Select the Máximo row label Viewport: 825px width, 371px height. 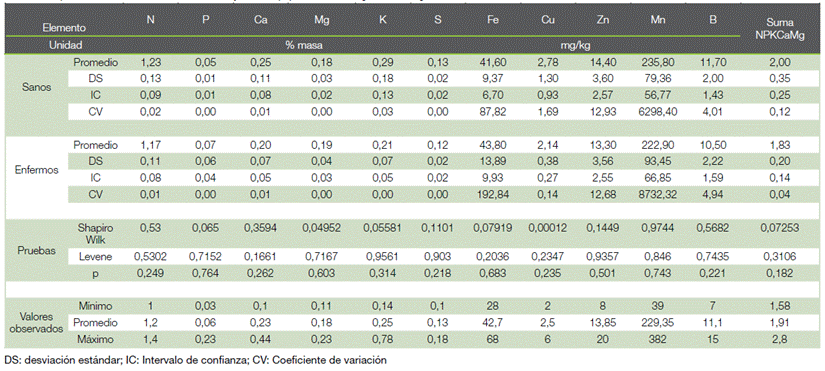[96, 340]
